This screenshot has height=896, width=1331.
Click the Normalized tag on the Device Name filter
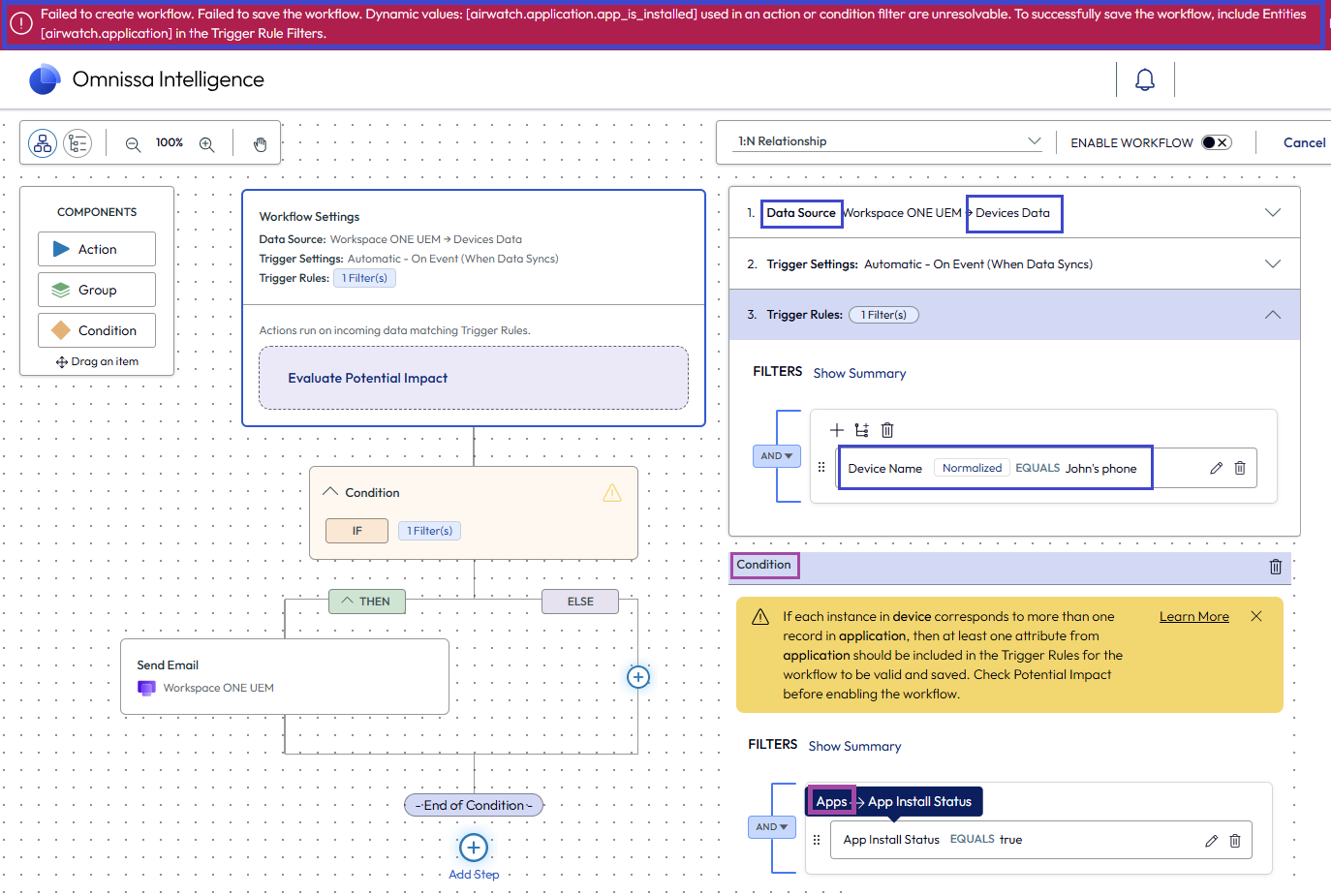point(972,468)
